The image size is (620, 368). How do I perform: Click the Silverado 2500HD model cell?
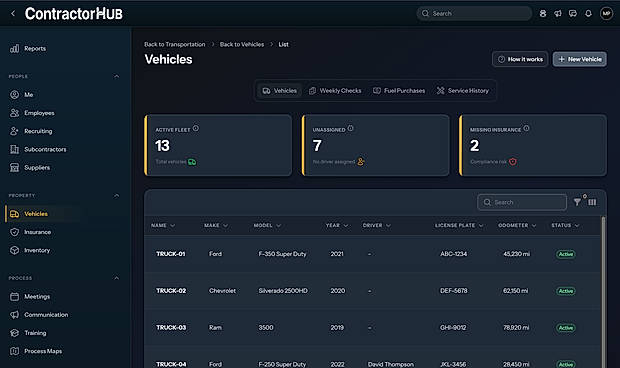pos(283,291)
